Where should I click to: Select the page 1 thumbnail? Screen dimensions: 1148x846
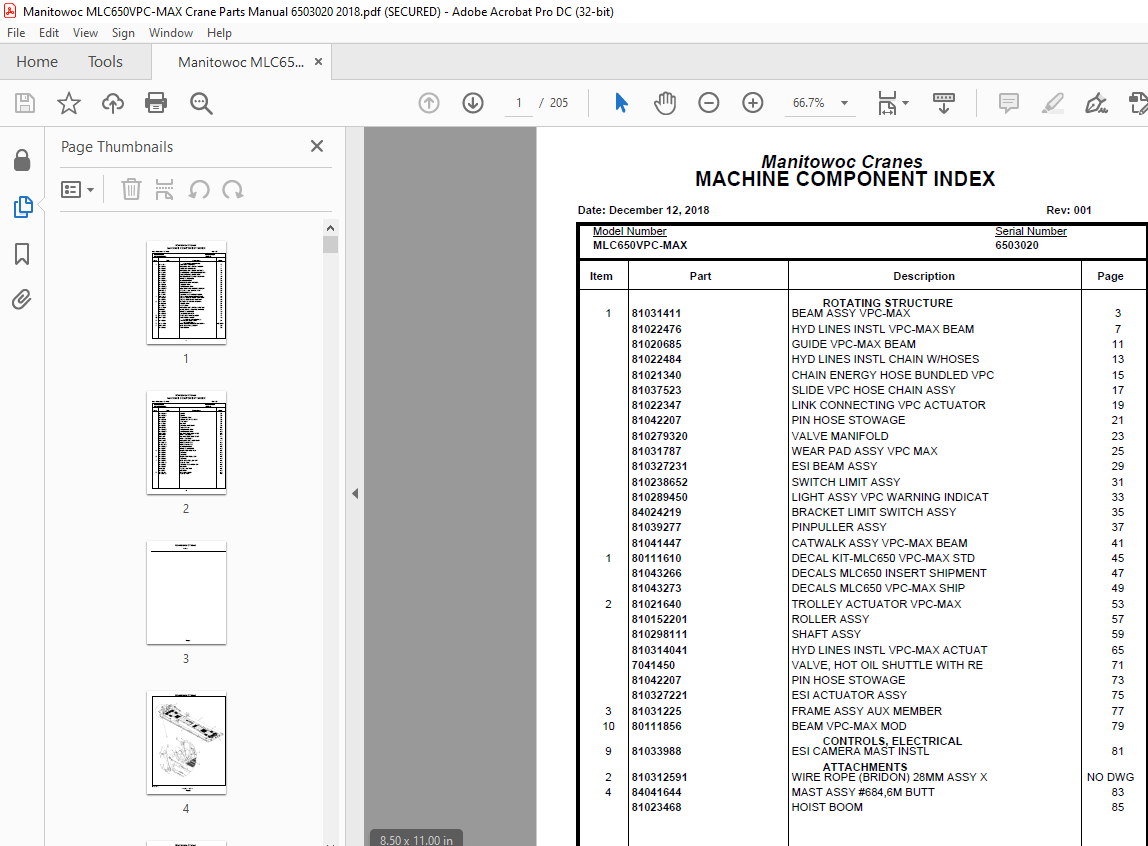(186, 293)
